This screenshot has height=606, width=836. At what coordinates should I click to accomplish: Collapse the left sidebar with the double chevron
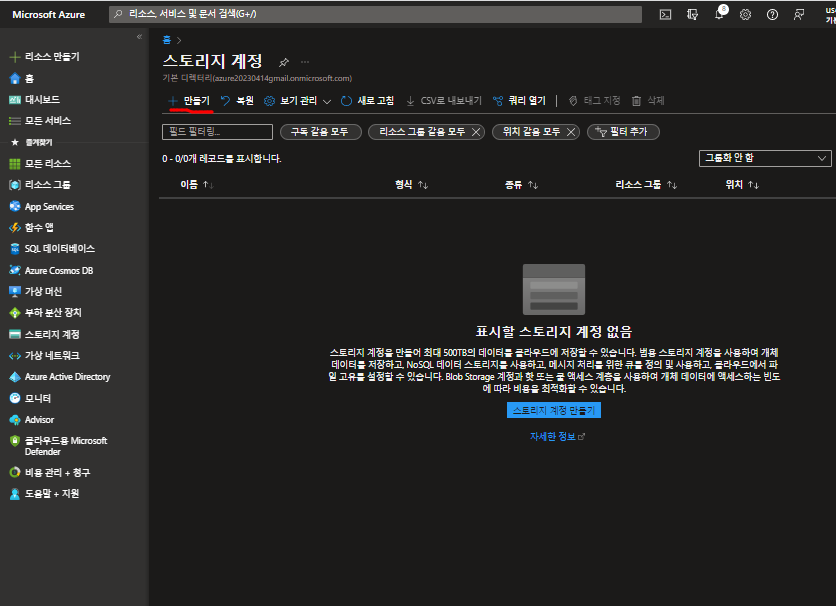pyautogui.click(x=139, y=36)
